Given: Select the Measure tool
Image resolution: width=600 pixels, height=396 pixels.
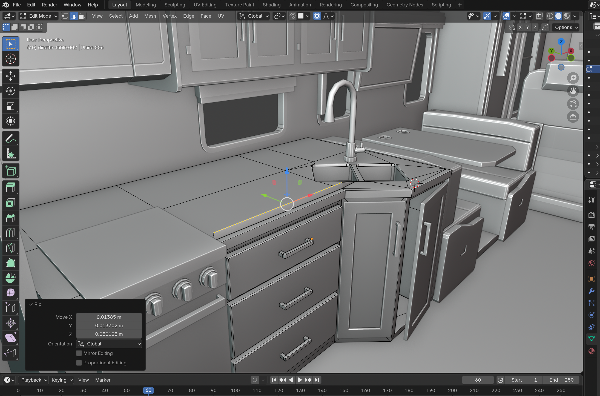Looking at the screenshot, I should pyautogui.click(x=10, y=153).
